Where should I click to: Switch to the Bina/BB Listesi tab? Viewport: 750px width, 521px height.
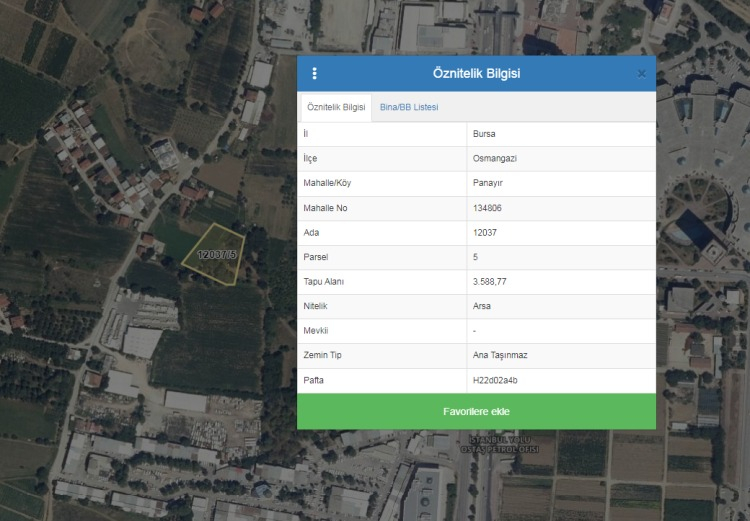409,107
